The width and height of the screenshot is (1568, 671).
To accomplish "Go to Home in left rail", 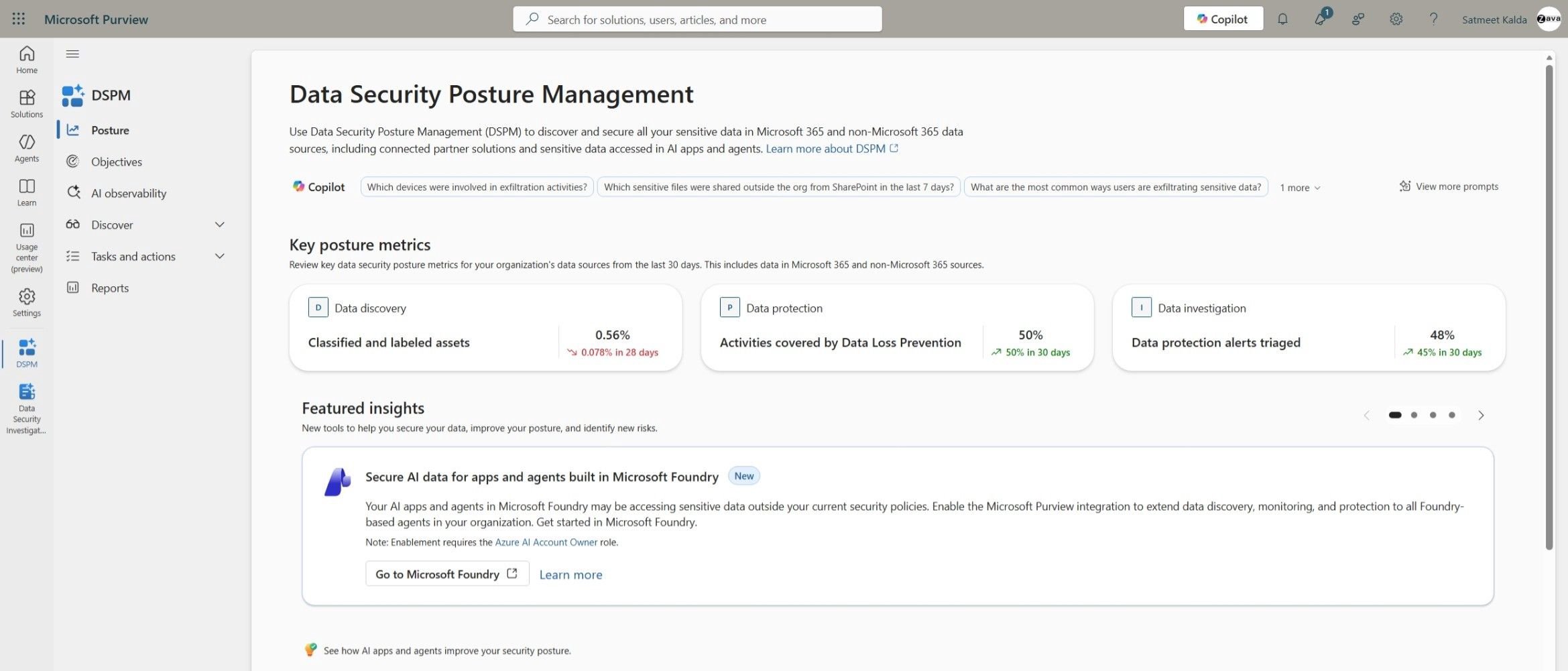I will coord(27,60).
